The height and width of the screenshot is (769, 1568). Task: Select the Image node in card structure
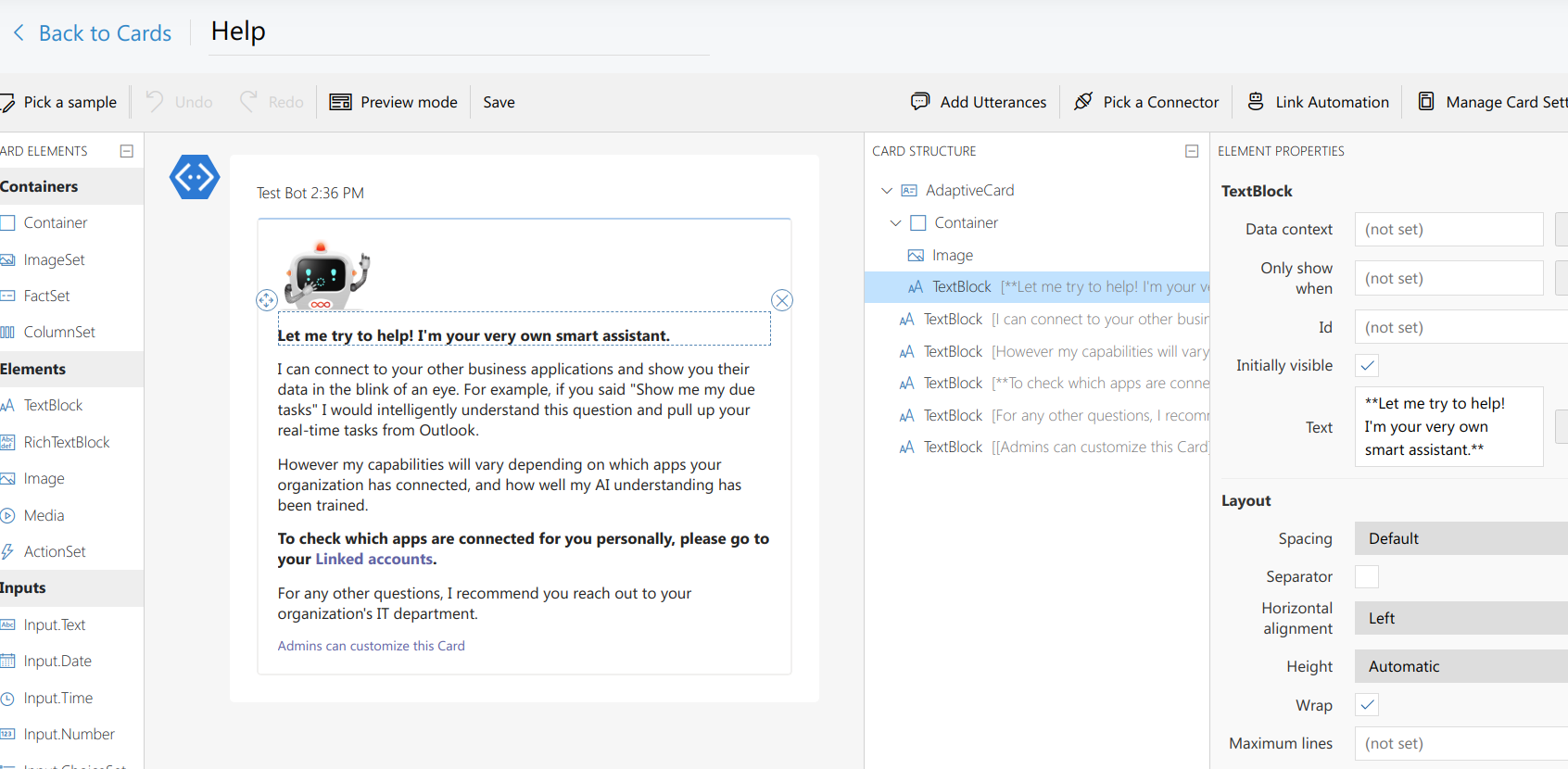(952, 255)
